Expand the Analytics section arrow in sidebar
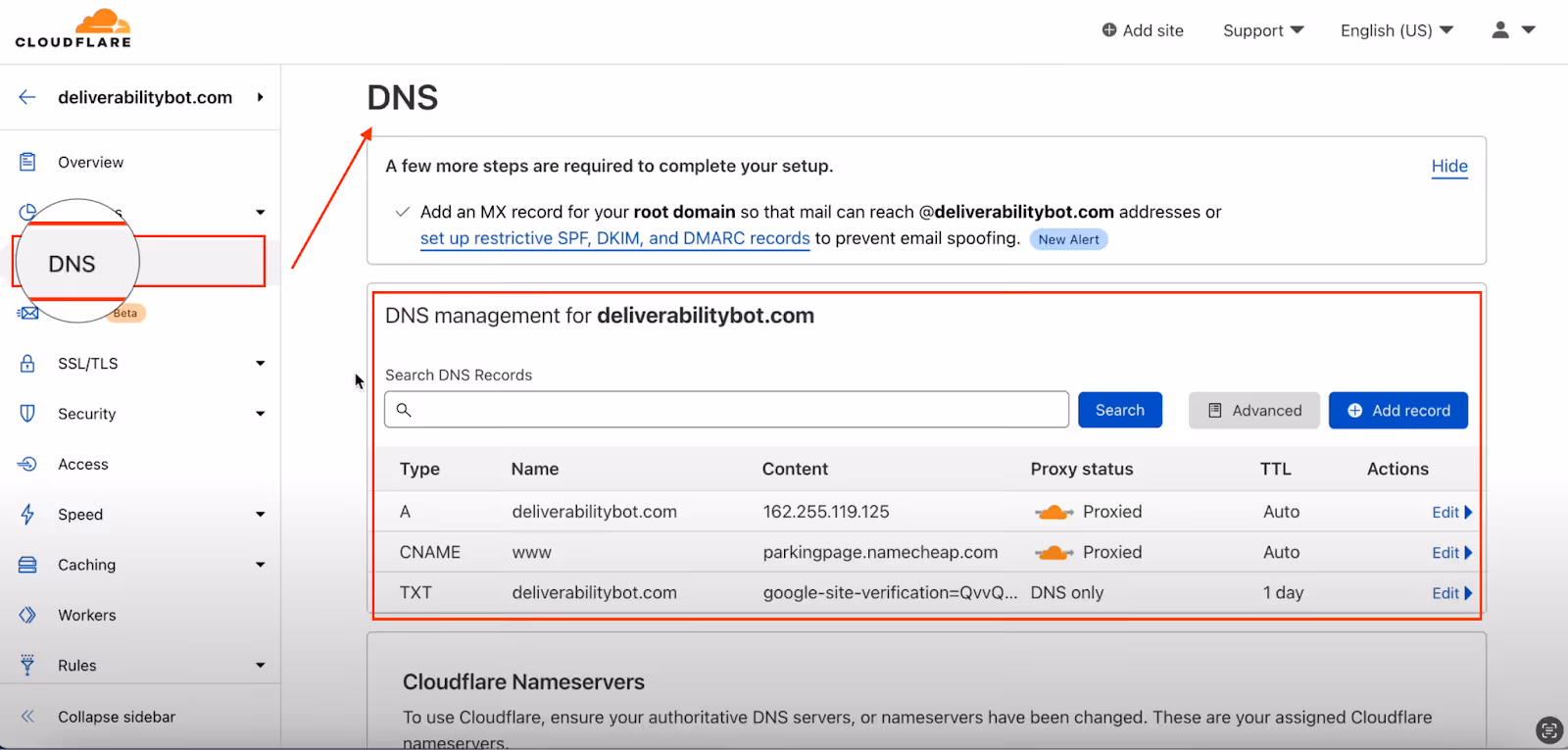This screenshot has height=750, width=1568. click(261, 212)
